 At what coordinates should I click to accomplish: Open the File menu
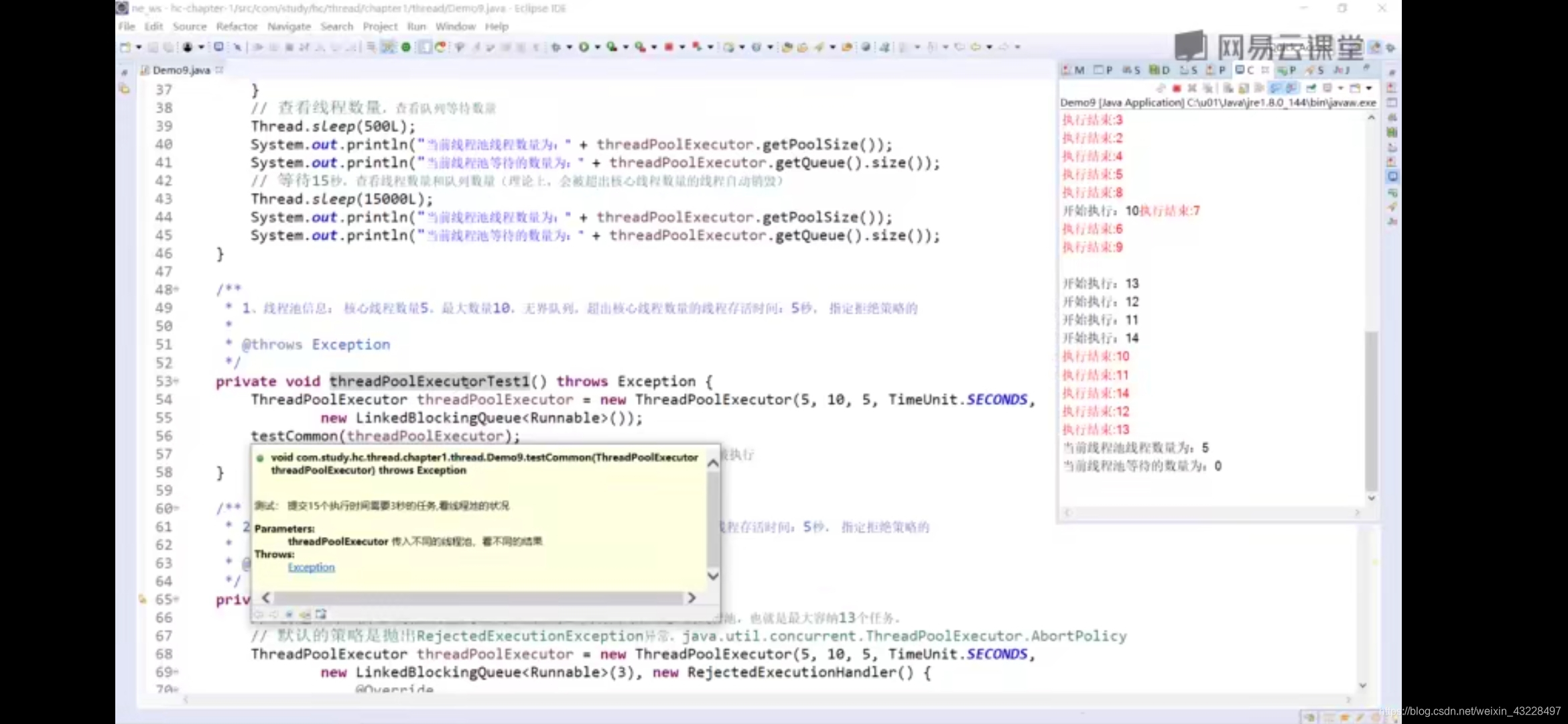[127, 26]
